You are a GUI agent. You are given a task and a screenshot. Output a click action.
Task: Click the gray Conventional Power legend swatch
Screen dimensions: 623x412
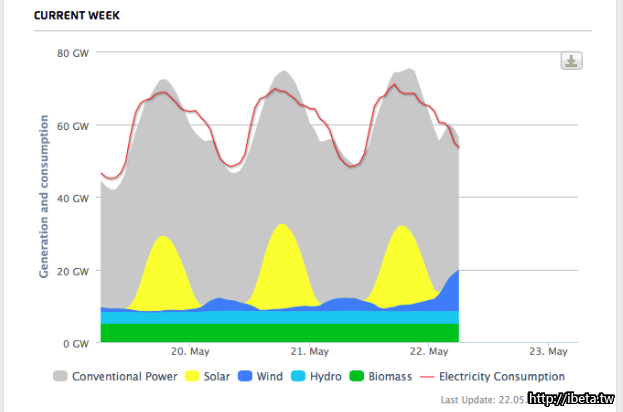click(59, 377)
